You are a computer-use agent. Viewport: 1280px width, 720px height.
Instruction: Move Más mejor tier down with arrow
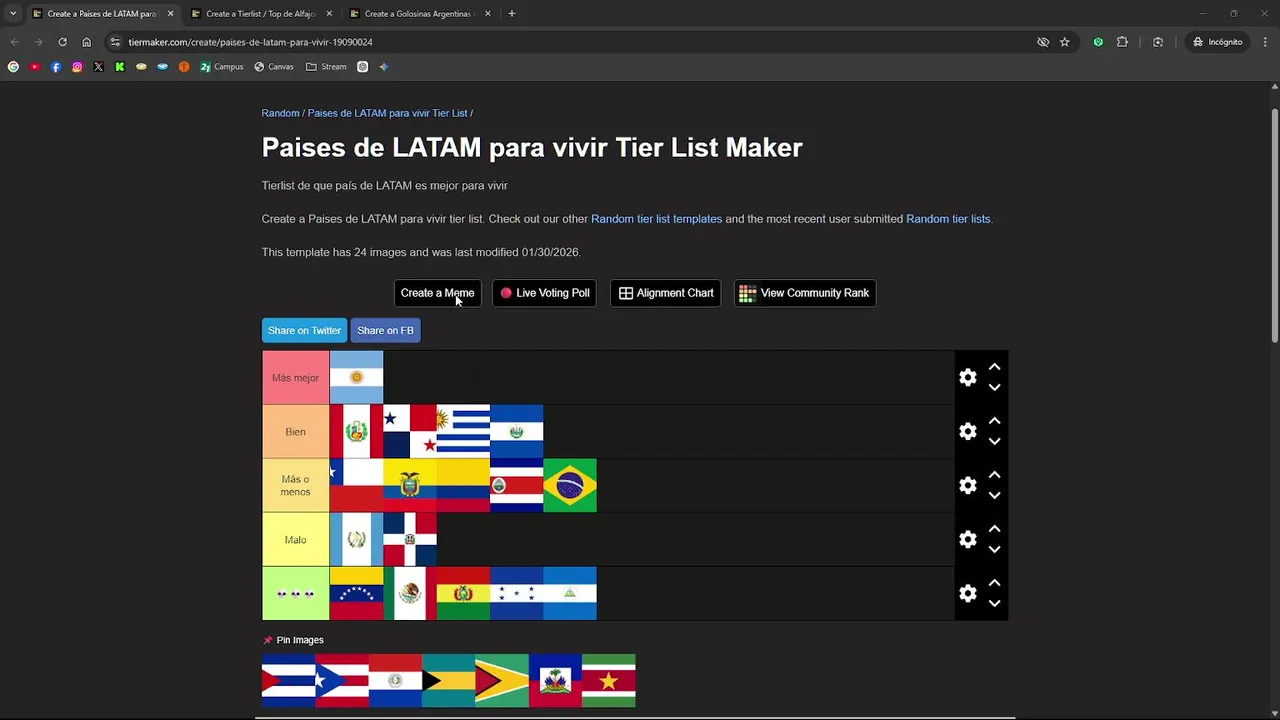point(994,388)
